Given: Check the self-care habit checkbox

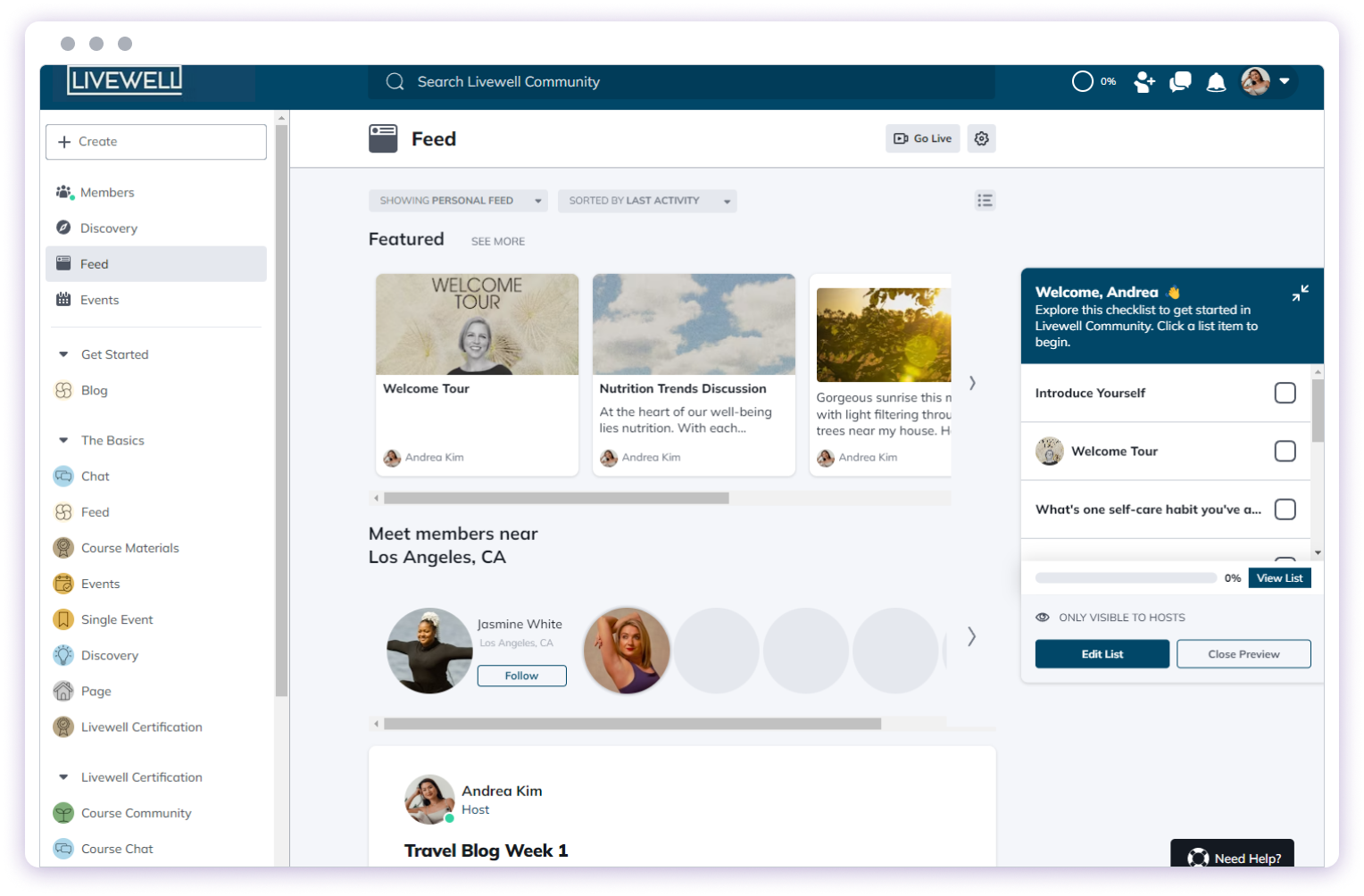Looking at the screenshot, I should 1285,509.
